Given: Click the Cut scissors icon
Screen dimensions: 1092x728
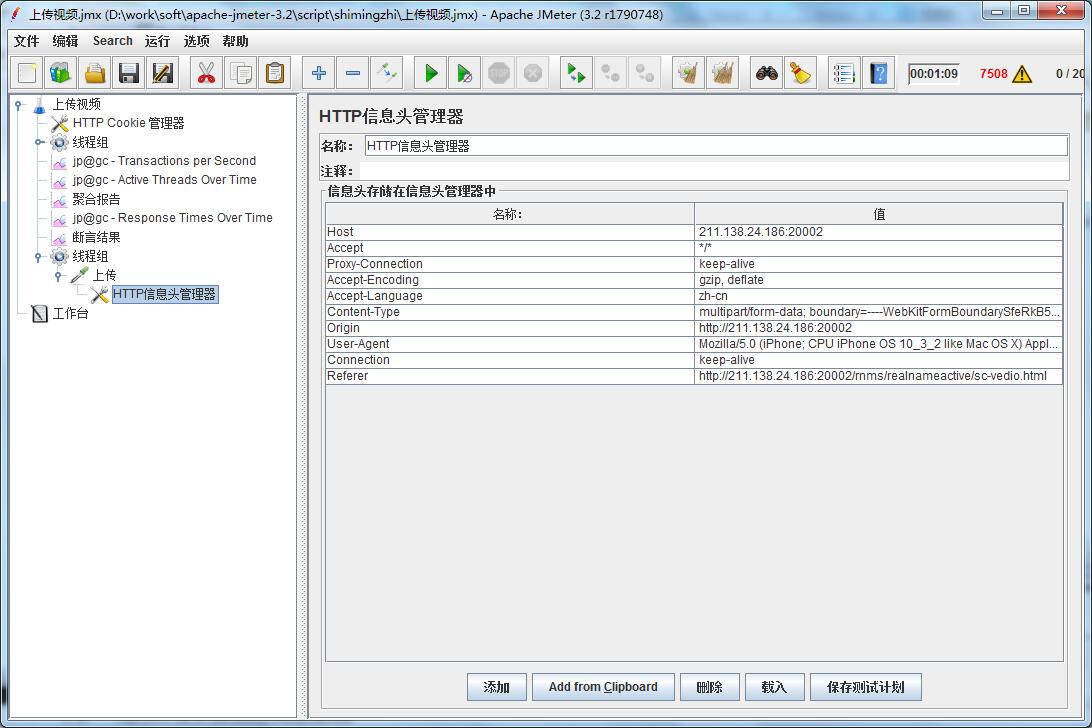Looking at the screenshot, I should pyautogui.click(x=206, y=73).
